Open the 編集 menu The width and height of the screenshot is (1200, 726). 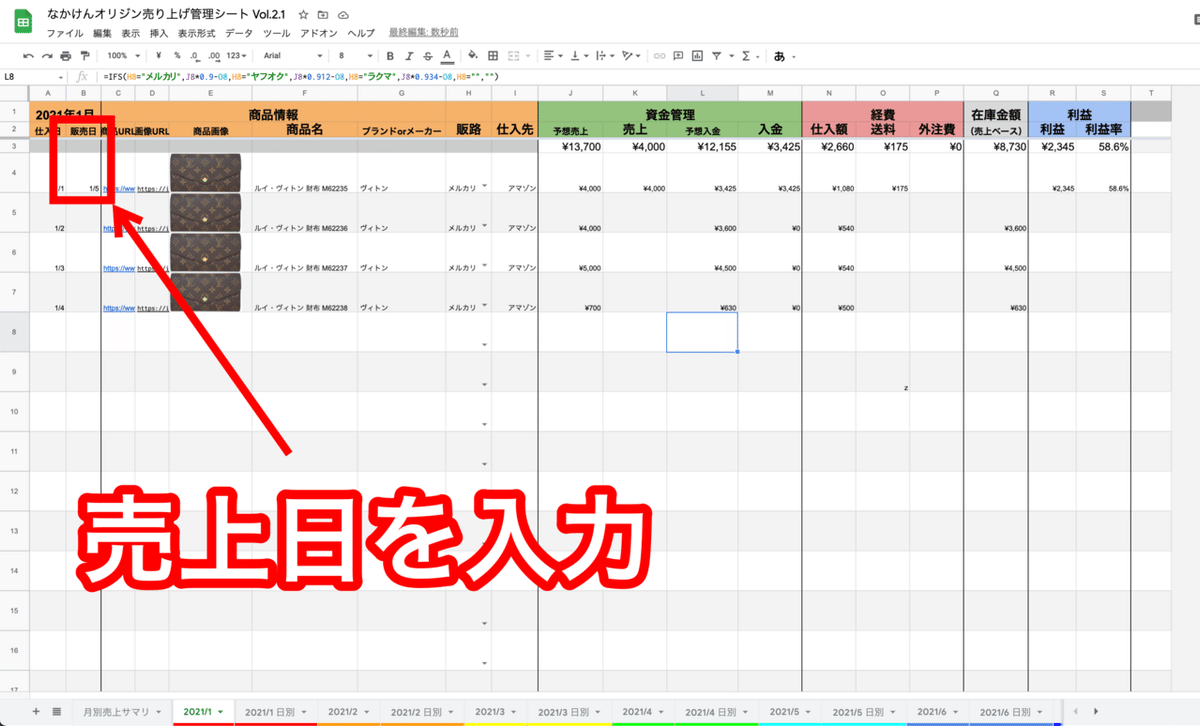103,33
